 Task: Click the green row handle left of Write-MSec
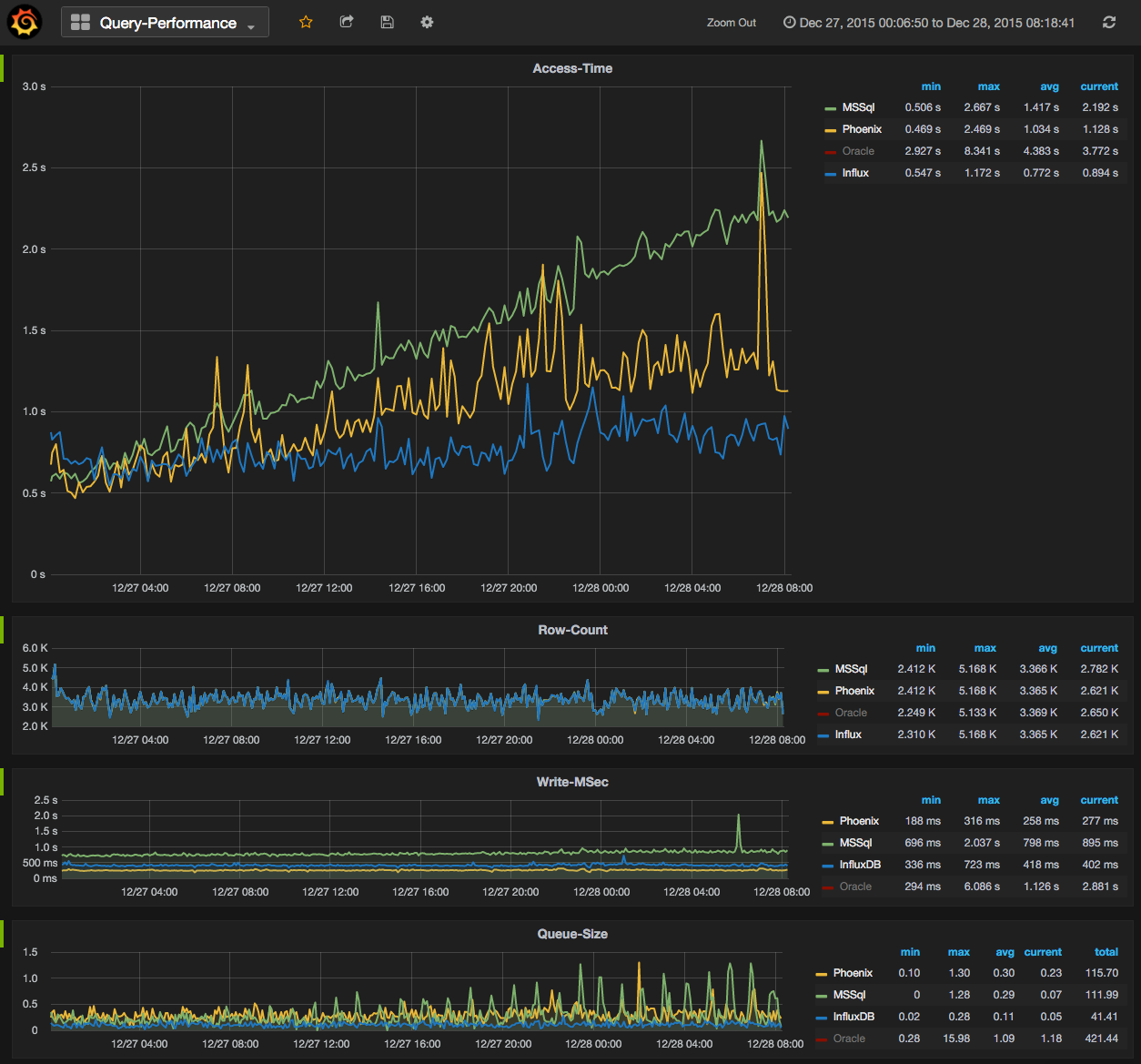(x=2, y=782)
